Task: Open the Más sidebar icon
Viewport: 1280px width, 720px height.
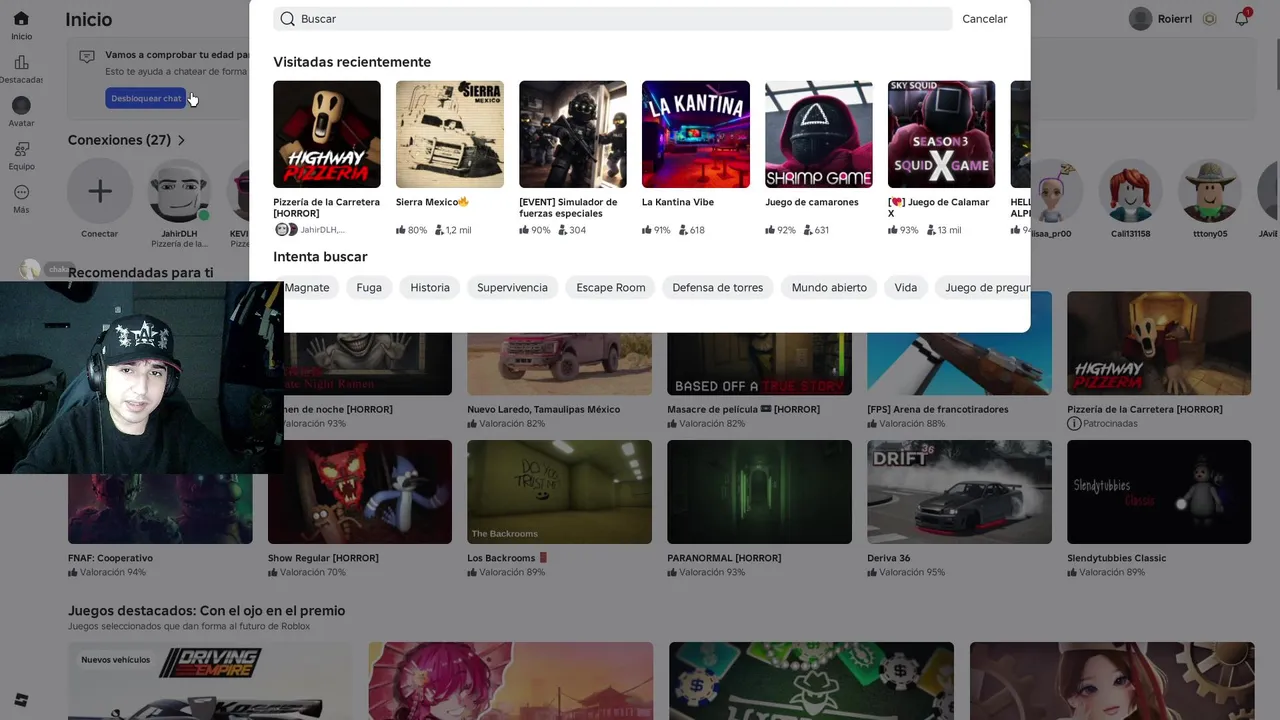Action: [x=21, y=192]
